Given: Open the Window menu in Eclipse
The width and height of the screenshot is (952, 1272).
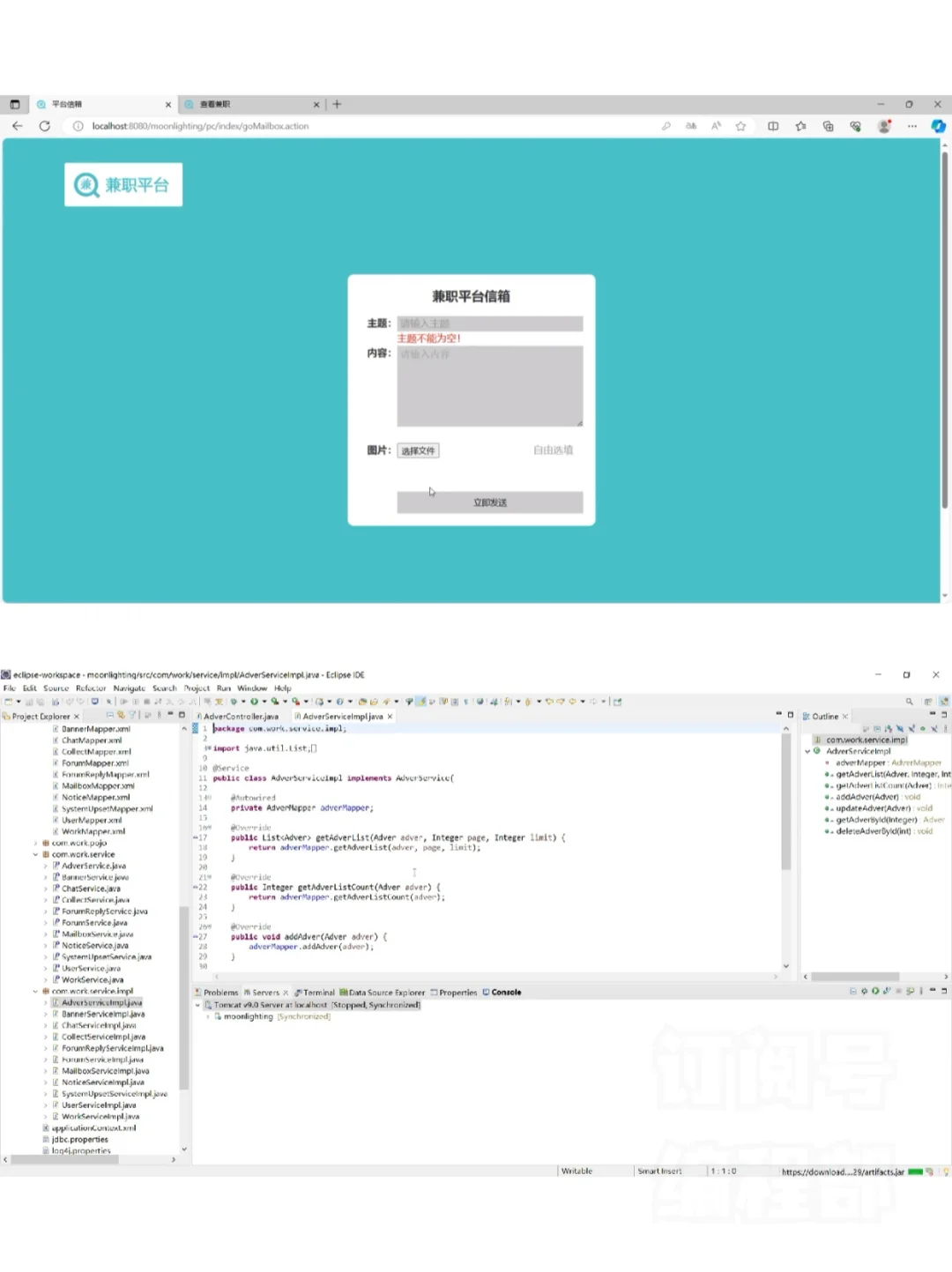Looking at the screenshot, I should click(252, 688).
